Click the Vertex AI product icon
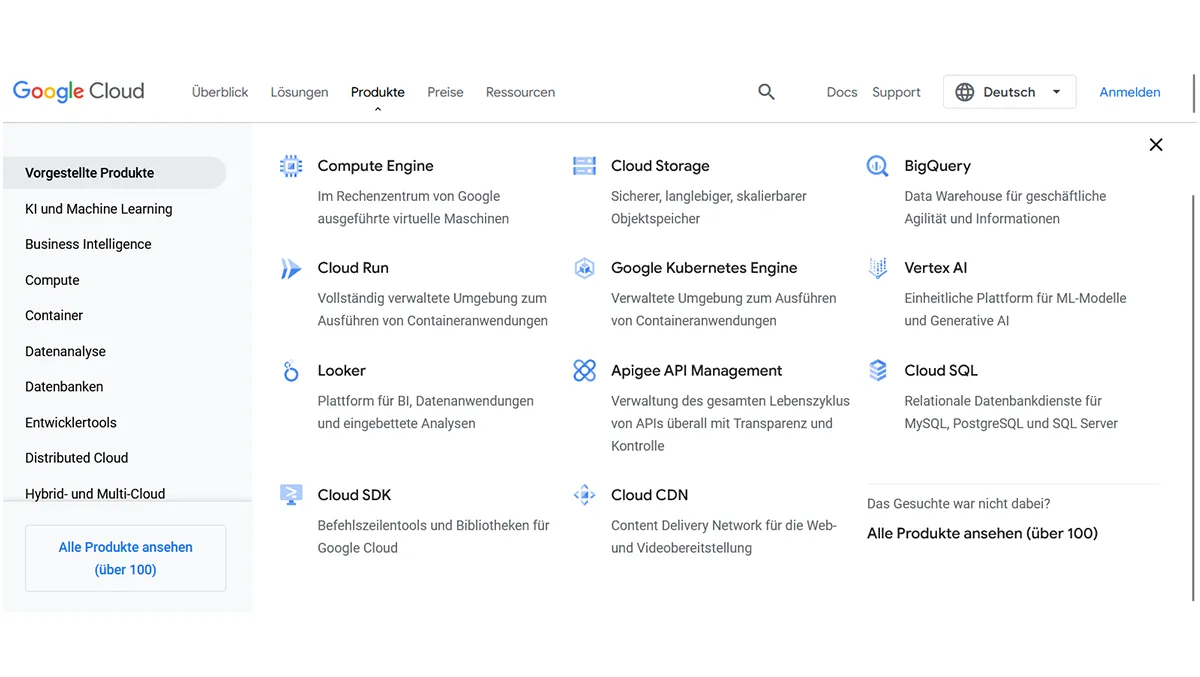The image size is (1200, 677). (878, 268)
